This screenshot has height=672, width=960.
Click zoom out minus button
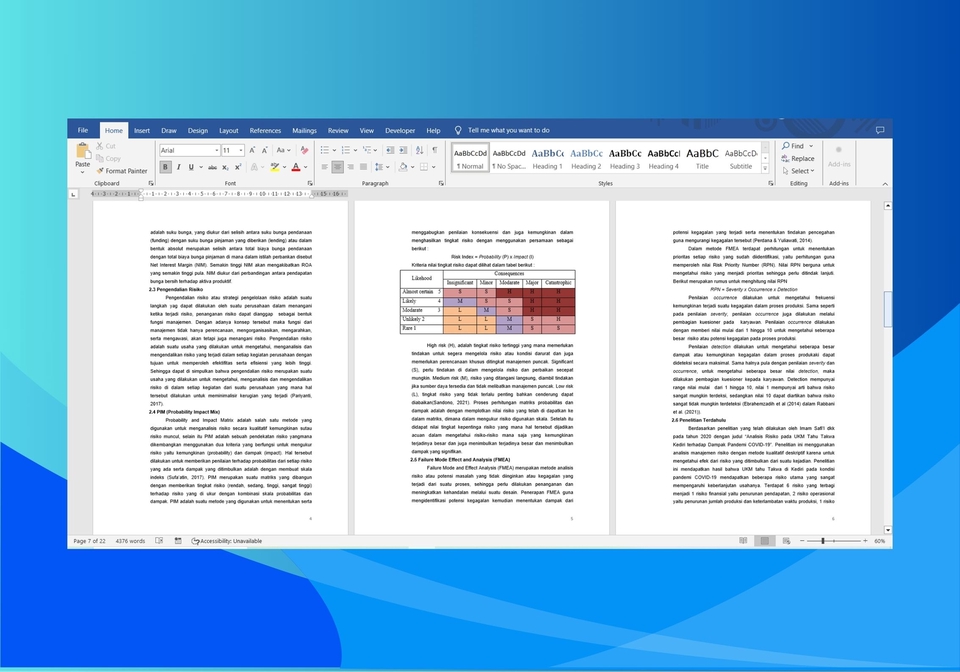(802, 541)
